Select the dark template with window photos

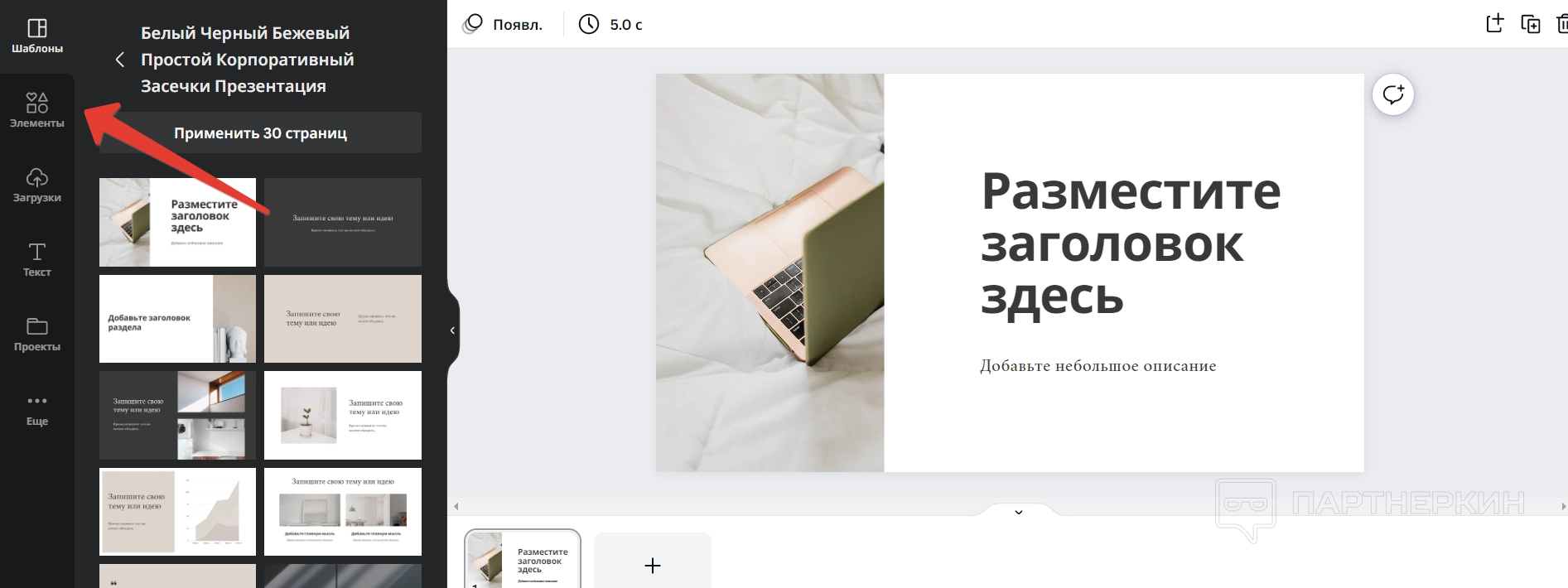coord(177,415)
